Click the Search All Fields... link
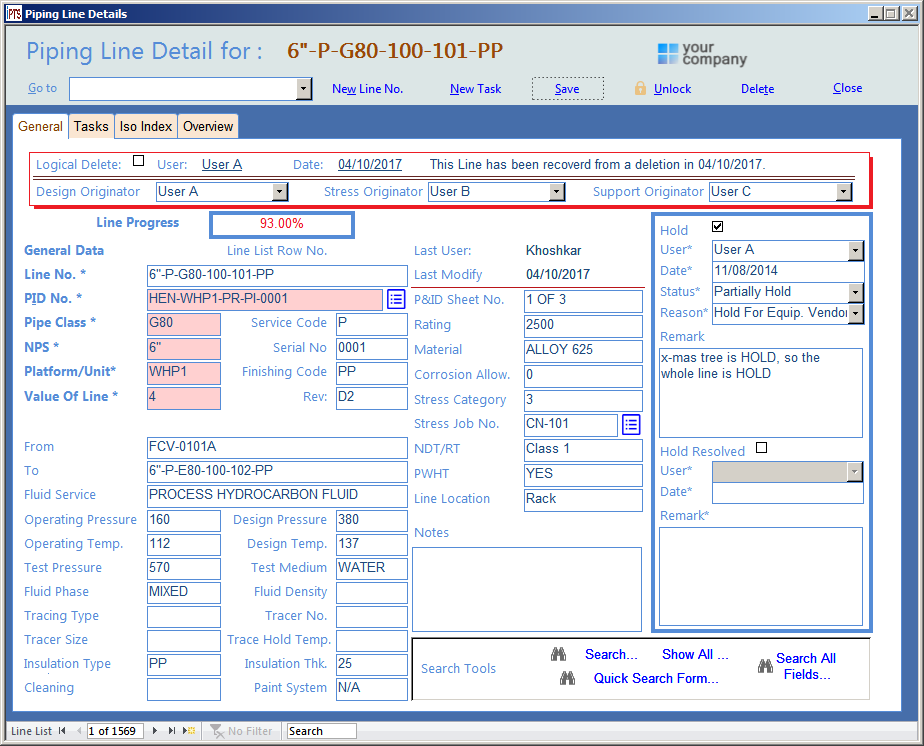This screenshot has height=746, width=924. click(x=806, y=666)
